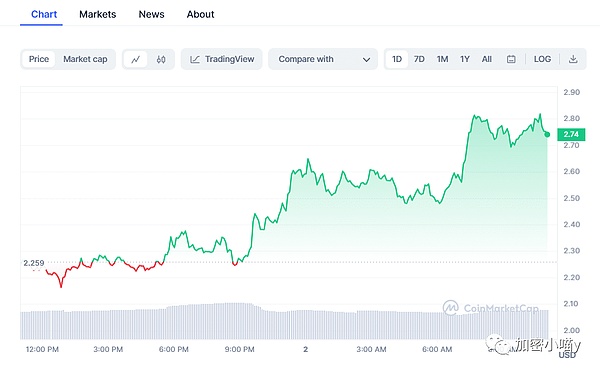
Task: Click the About tab
Action: click(200, 14)
